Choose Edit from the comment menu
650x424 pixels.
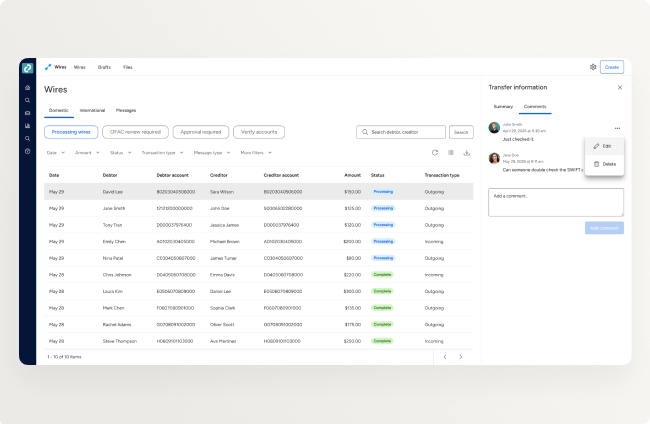click(604, 146)
